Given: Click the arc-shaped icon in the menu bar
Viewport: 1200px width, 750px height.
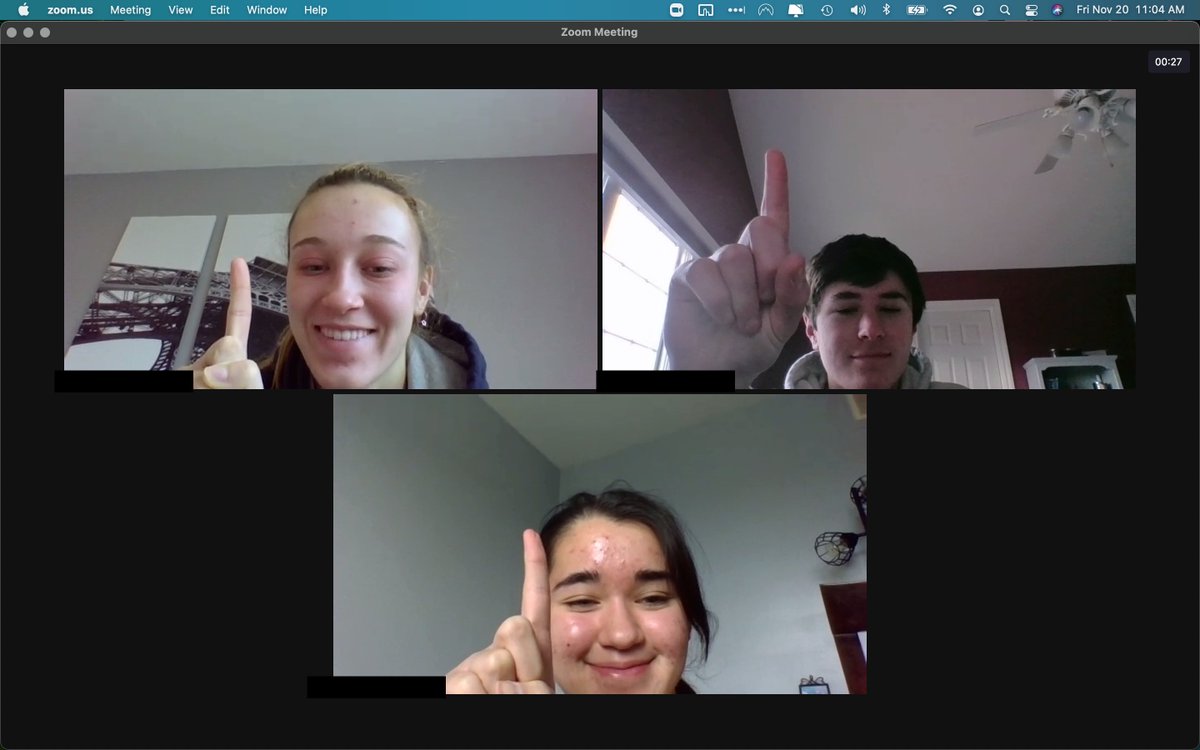Looking at the screenshot, I should 766,10.
